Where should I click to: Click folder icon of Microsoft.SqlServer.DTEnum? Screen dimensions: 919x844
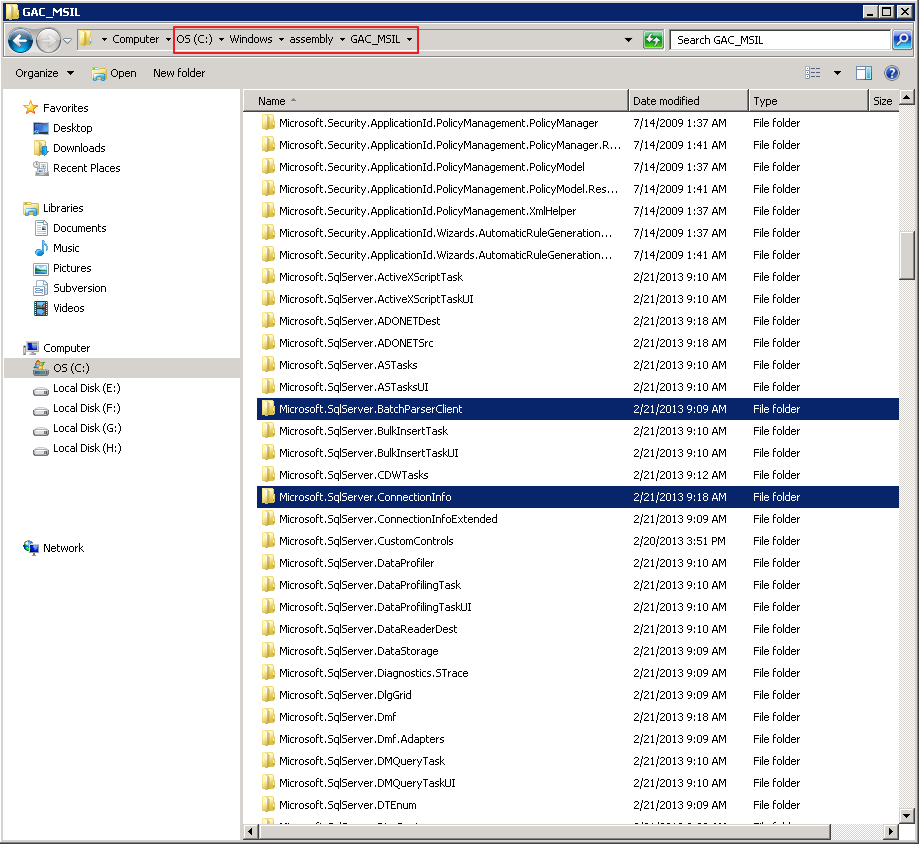pyautogui.click(x=268, y=804)
